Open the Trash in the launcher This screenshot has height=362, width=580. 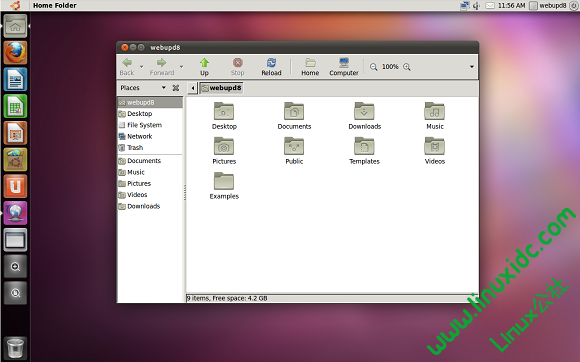[15, 348]
